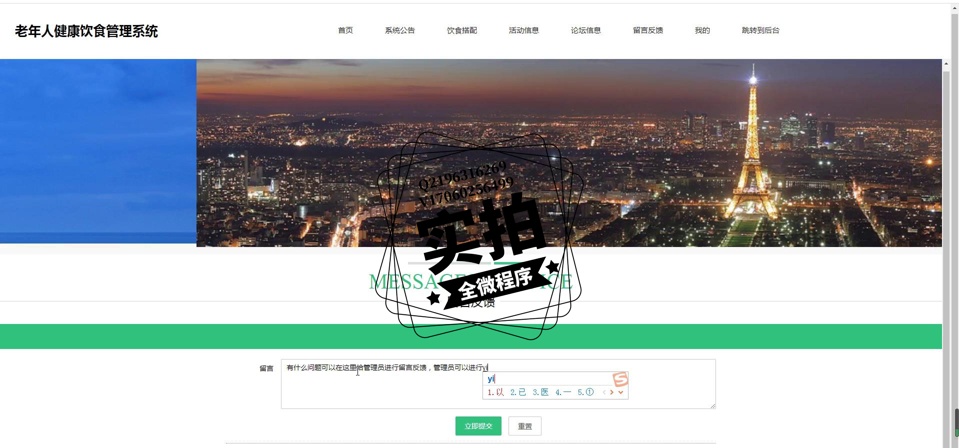Open the 我的 page
Viewport: 959px width, 448px height.
click(702, 30)
